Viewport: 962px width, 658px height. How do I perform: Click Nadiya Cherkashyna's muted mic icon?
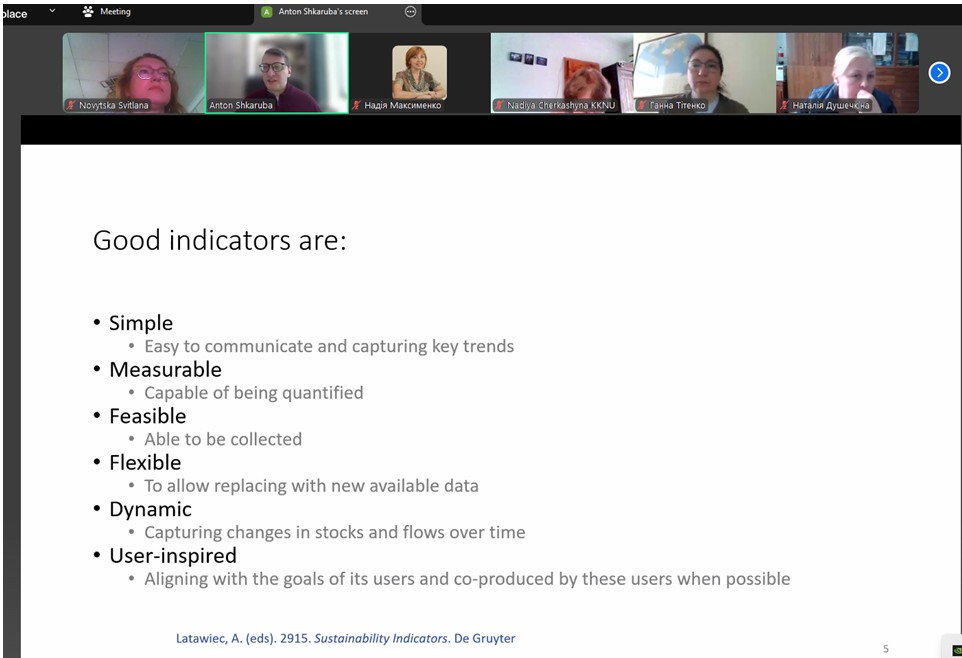point(499,105)
